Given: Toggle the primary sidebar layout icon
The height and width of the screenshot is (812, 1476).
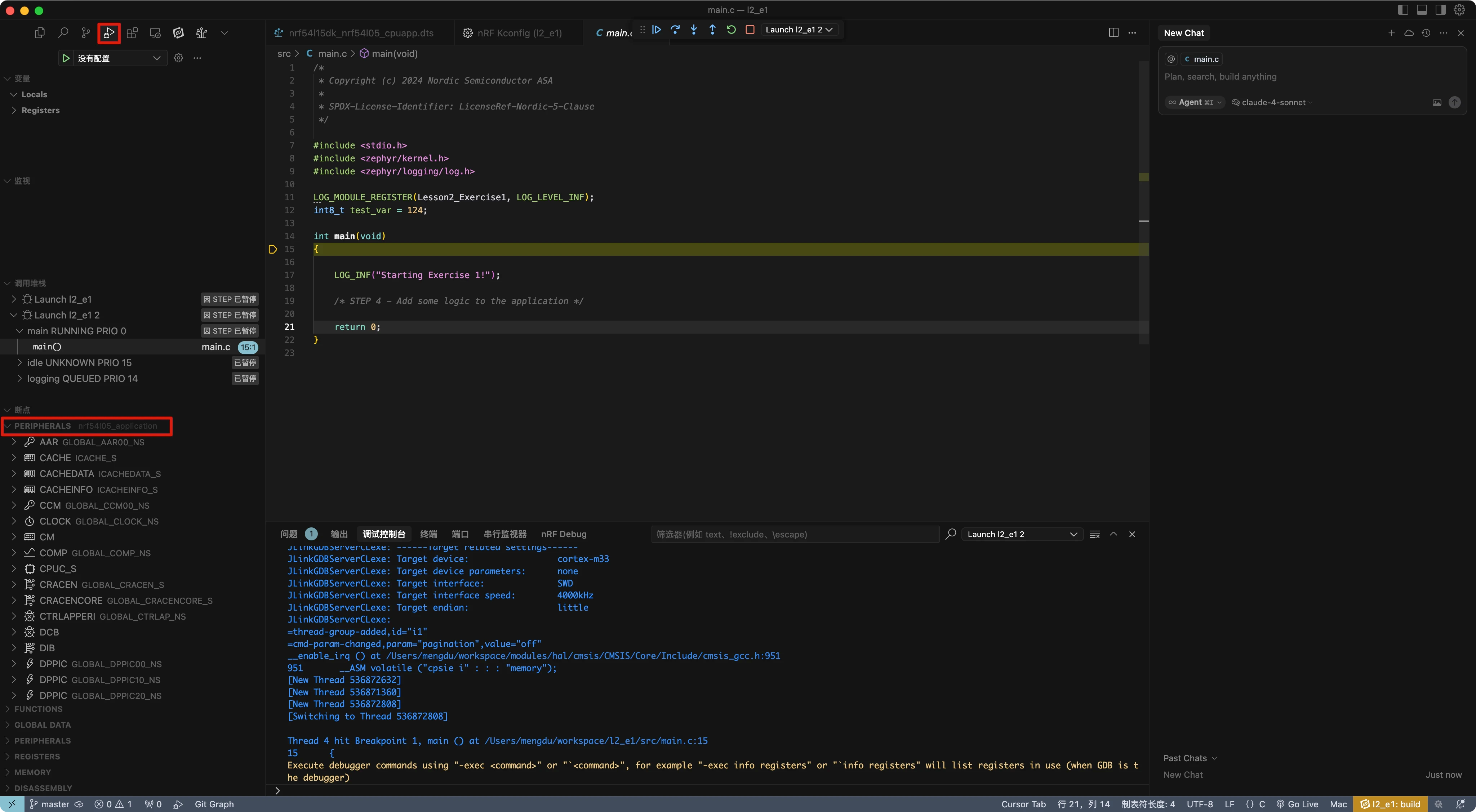Looking at the screenshot, I should click(1403, 10).
